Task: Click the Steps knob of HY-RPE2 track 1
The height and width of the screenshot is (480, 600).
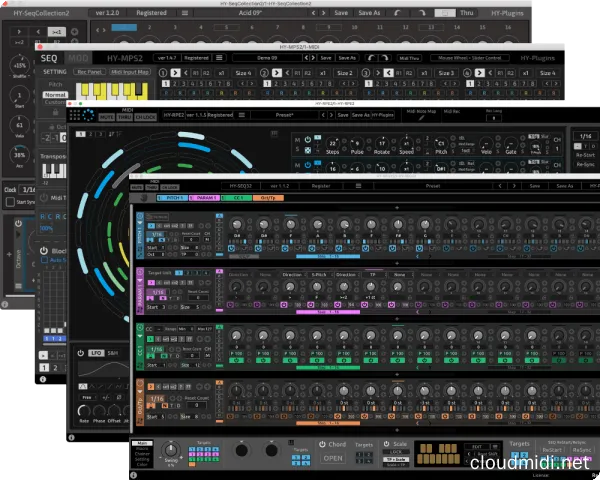Action: pos(333,143)
